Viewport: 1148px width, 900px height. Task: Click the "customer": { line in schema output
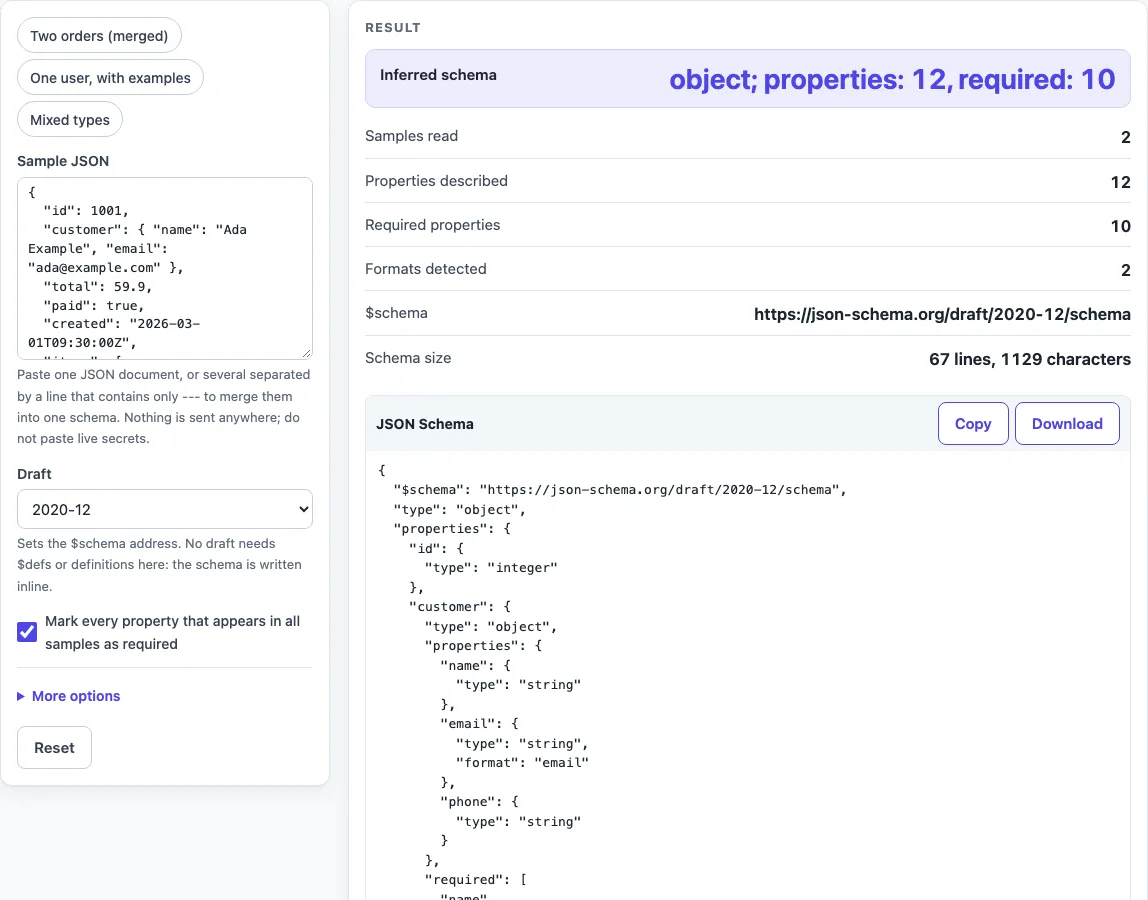(x=460, y=606)
